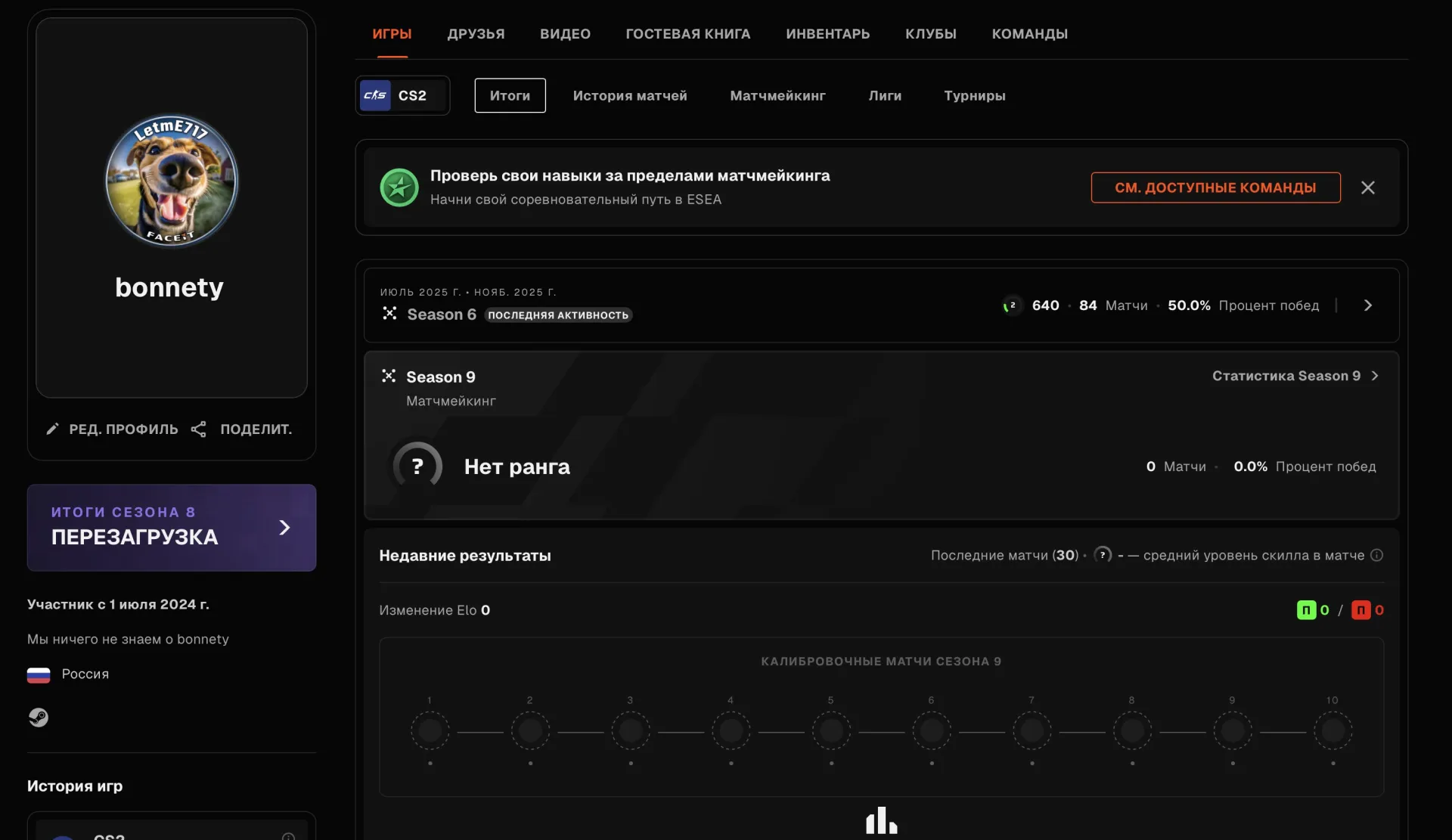This screenshot has width=1452, height=840.
Task: Select the Итоги sub-tab
Action: pos(510,95)
